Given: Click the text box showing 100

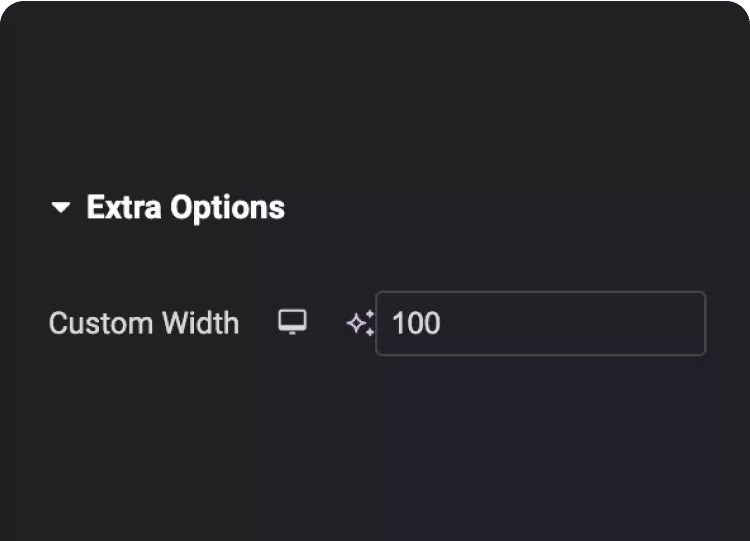Looking at the screenshot, I should click(x=540, y=323).
